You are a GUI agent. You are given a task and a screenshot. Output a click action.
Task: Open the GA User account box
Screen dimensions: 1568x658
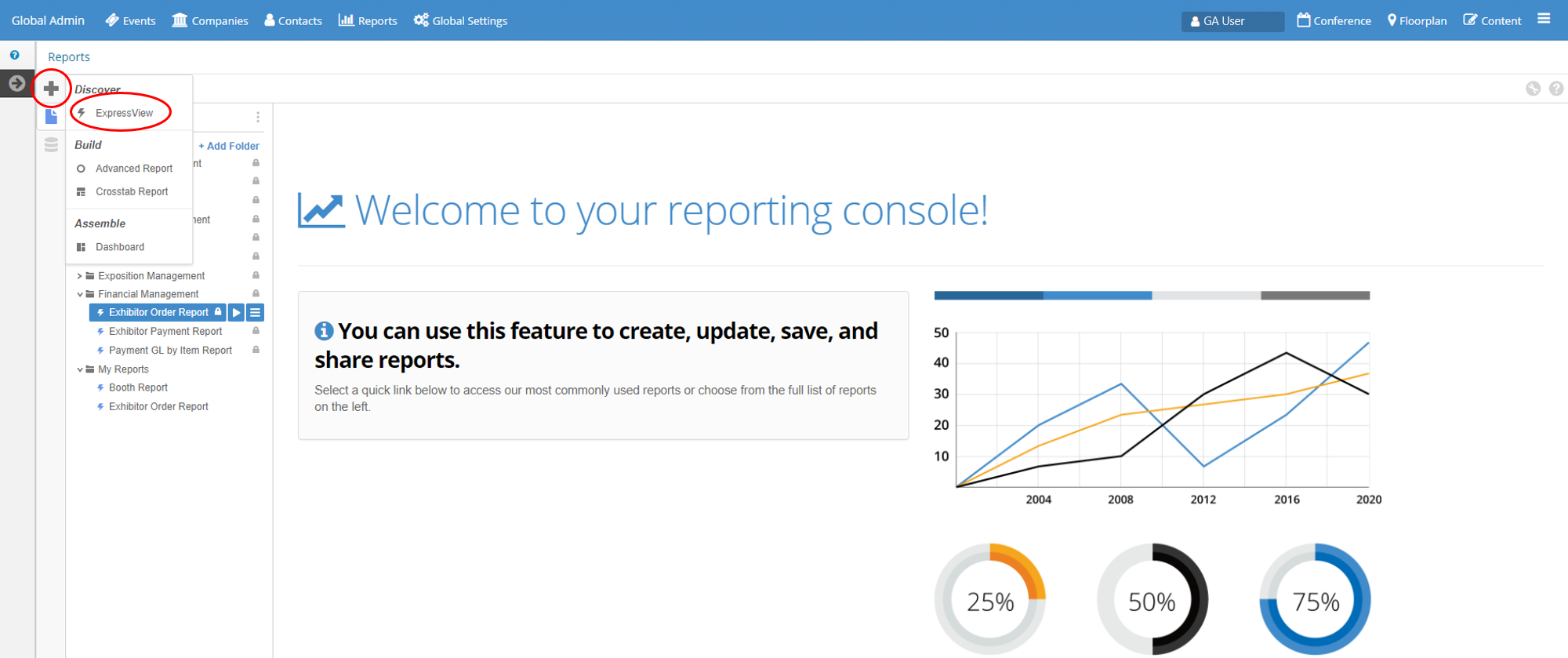coord(1232,21)
